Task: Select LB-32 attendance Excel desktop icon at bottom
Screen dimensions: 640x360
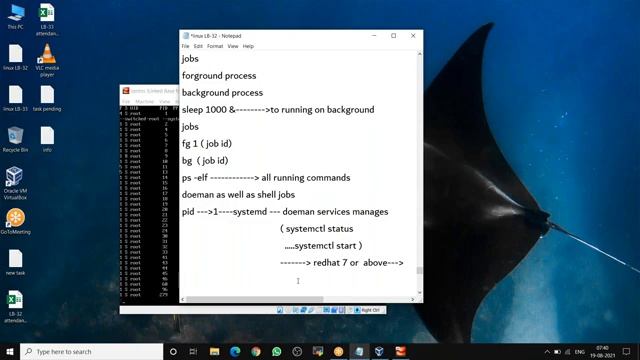Action: click(16, 307)
